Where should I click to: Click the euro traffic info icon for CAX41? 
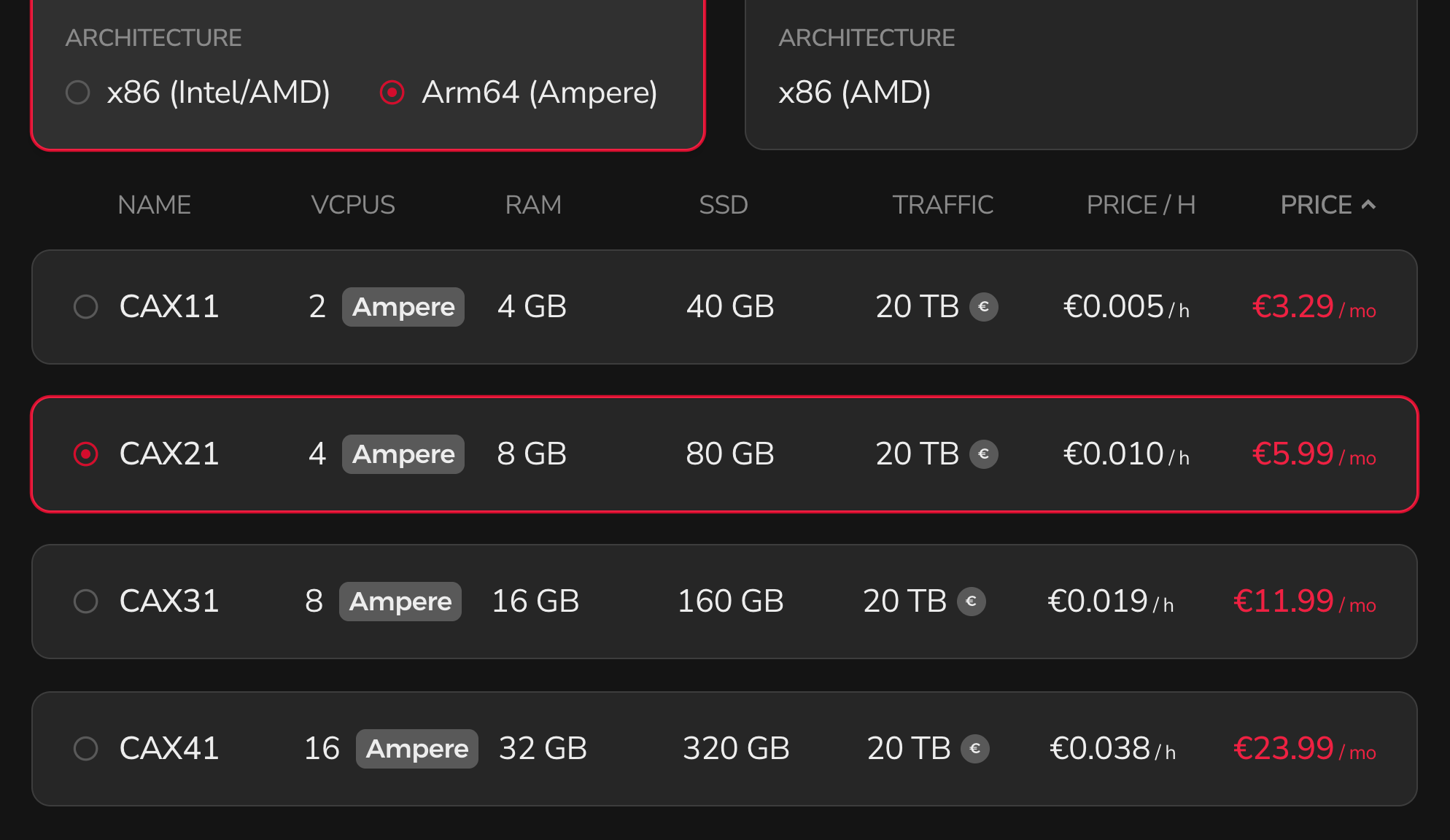coord(974,749)
